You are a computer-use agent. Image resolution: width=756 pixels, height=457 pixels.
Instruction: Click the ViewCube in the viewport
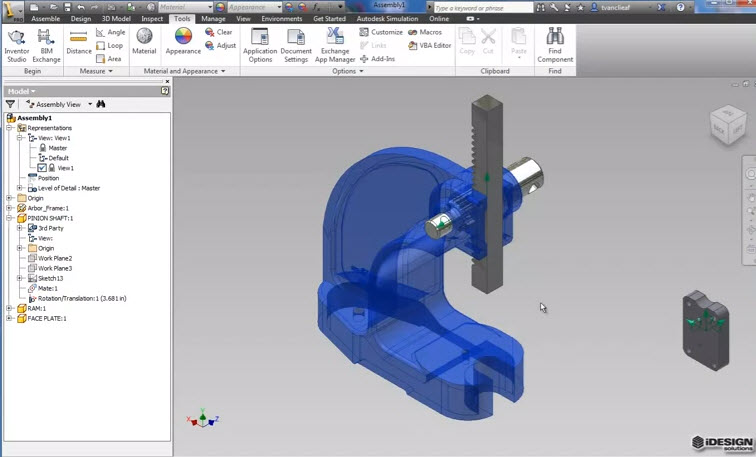click(728, 125)
